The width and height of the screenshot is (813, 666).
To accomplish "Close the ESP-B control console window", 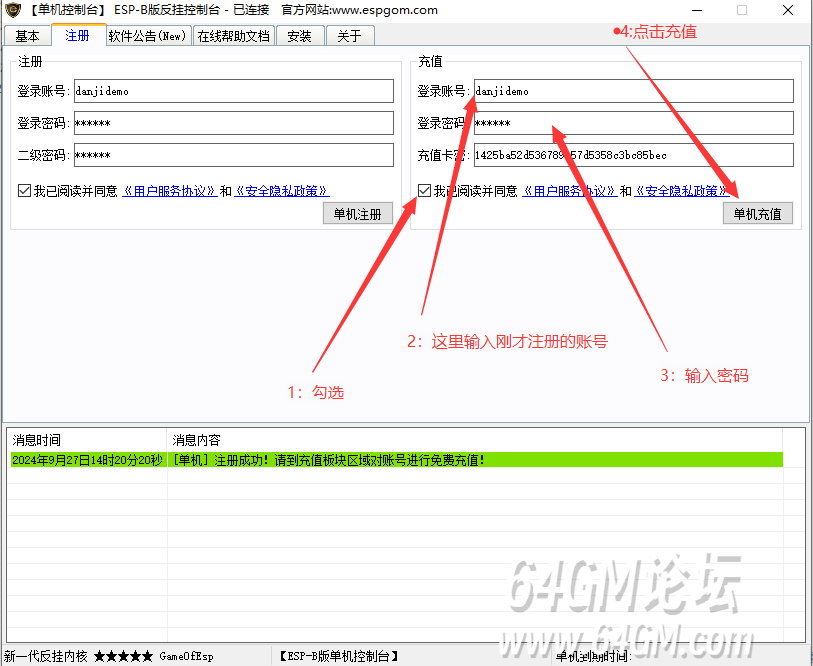I will pos(788,10).
